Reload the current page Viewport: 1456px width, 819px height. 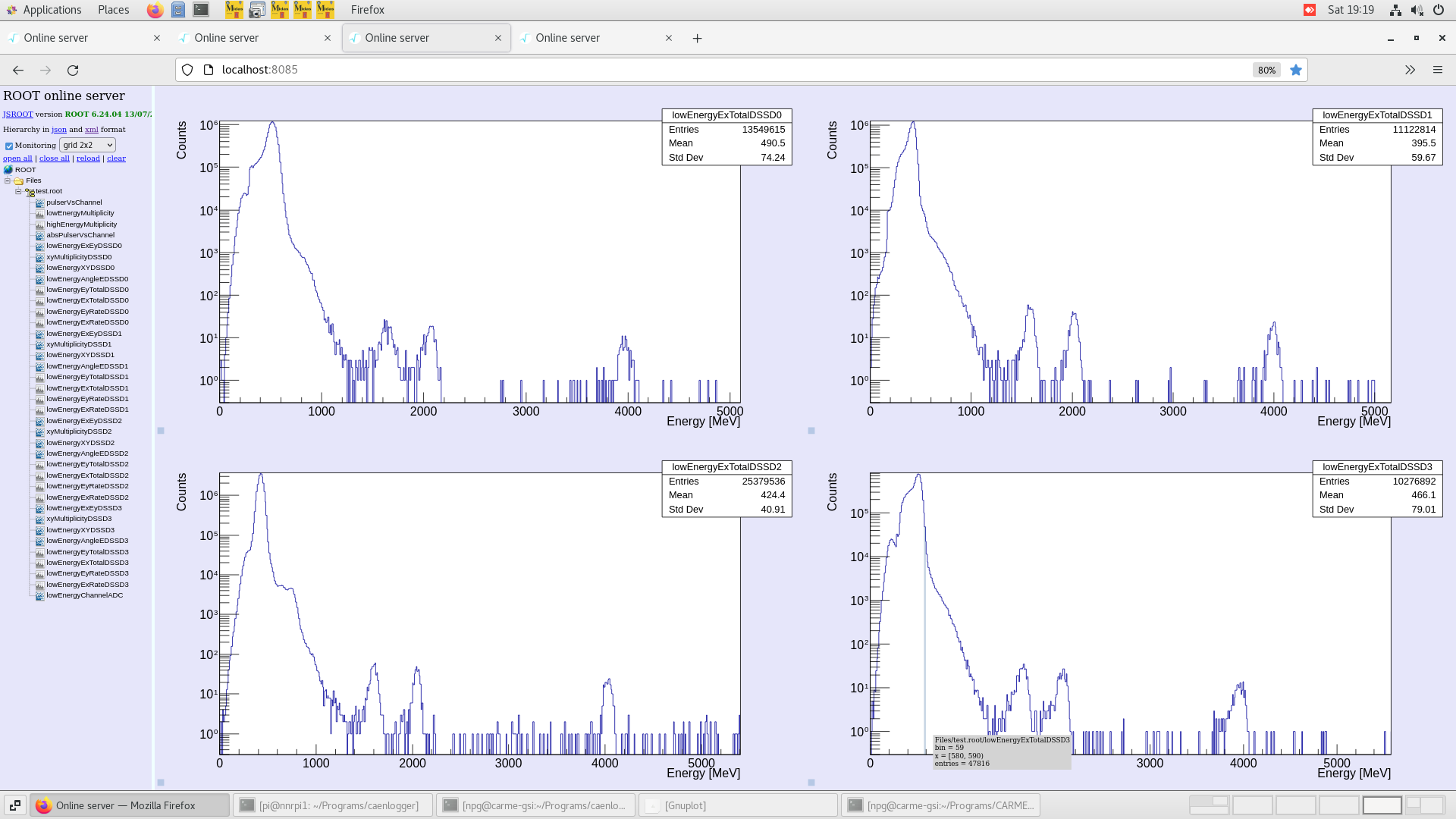tap(73, 70)
